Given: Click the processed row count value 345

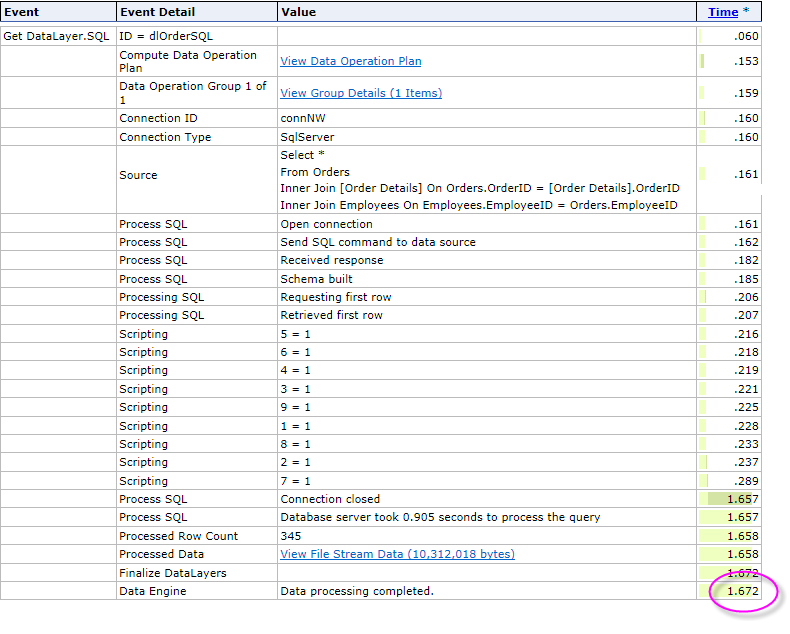Looking at the screenshot, I should [x=291, y=536].
